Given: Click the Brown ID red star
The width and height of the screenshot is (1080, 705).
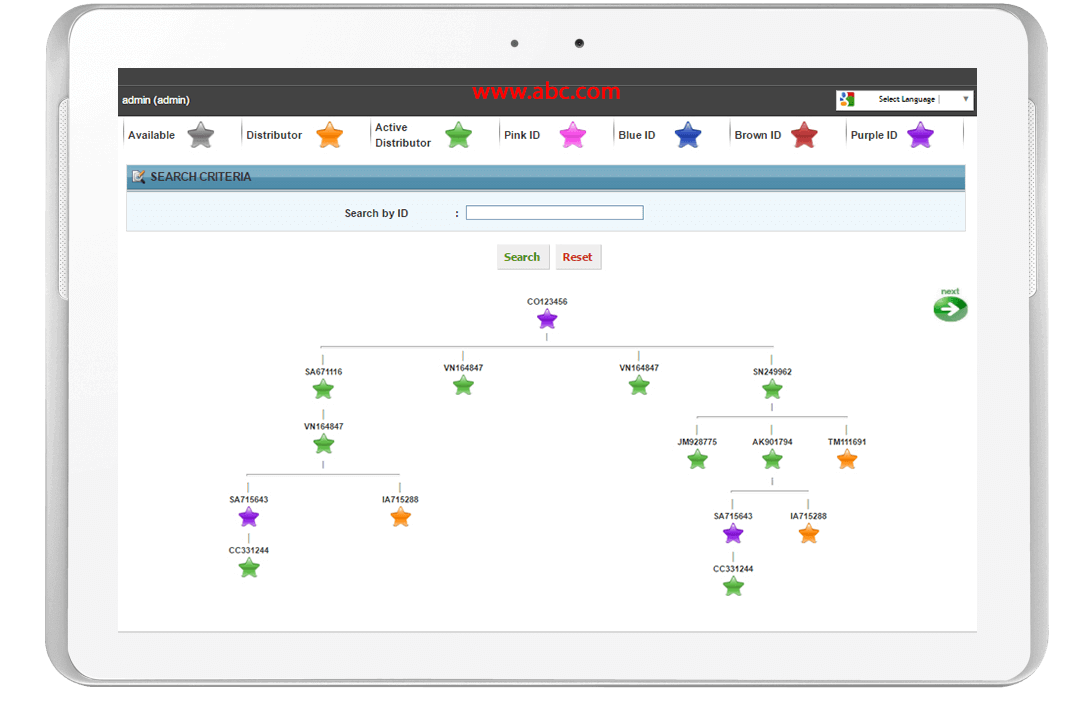Looking at the screenshot, I should coord(804,135).
